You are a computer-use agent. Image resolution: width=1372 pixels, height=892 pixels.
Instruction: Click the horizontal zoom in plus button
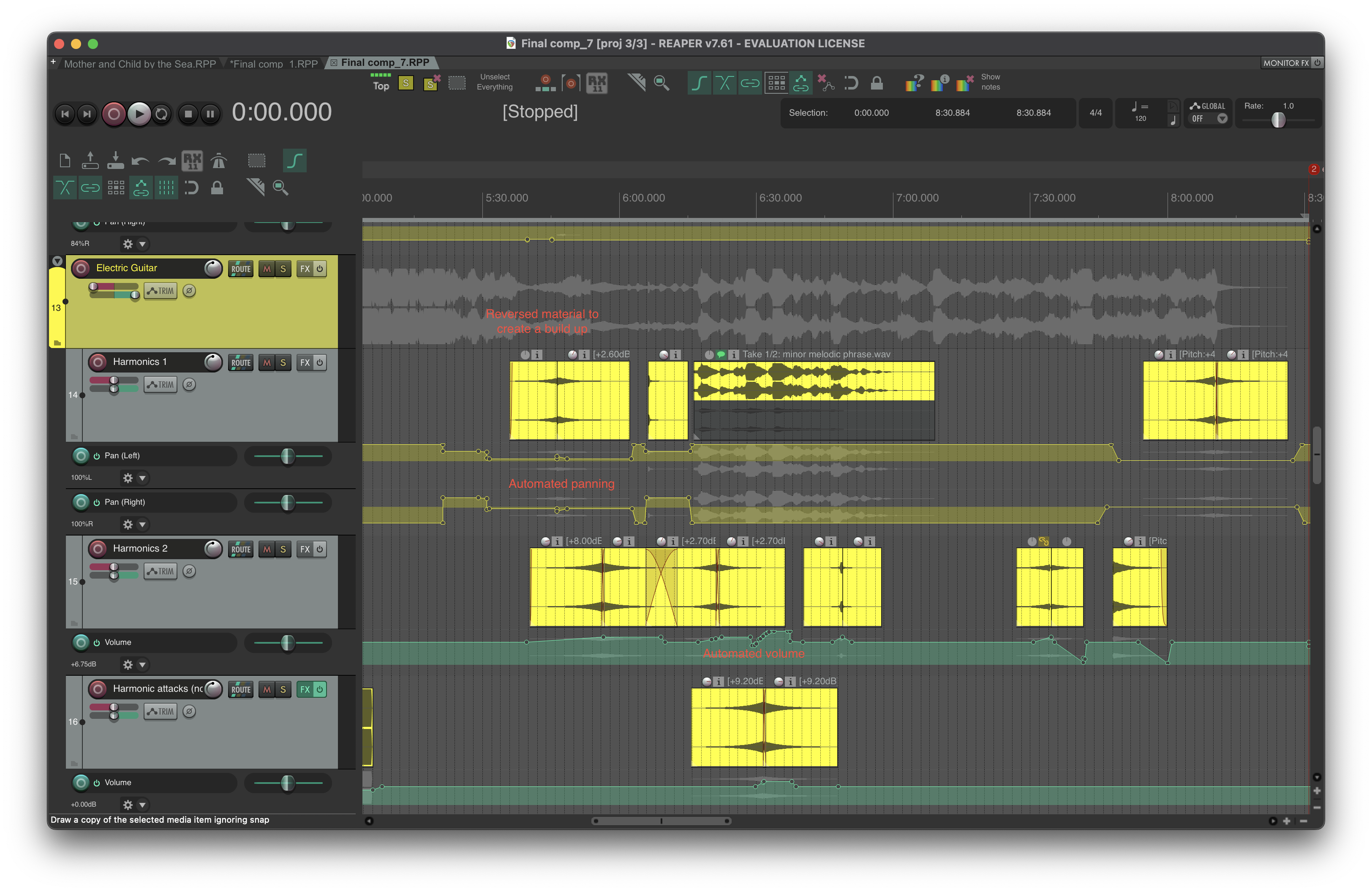coord(1287,821)
